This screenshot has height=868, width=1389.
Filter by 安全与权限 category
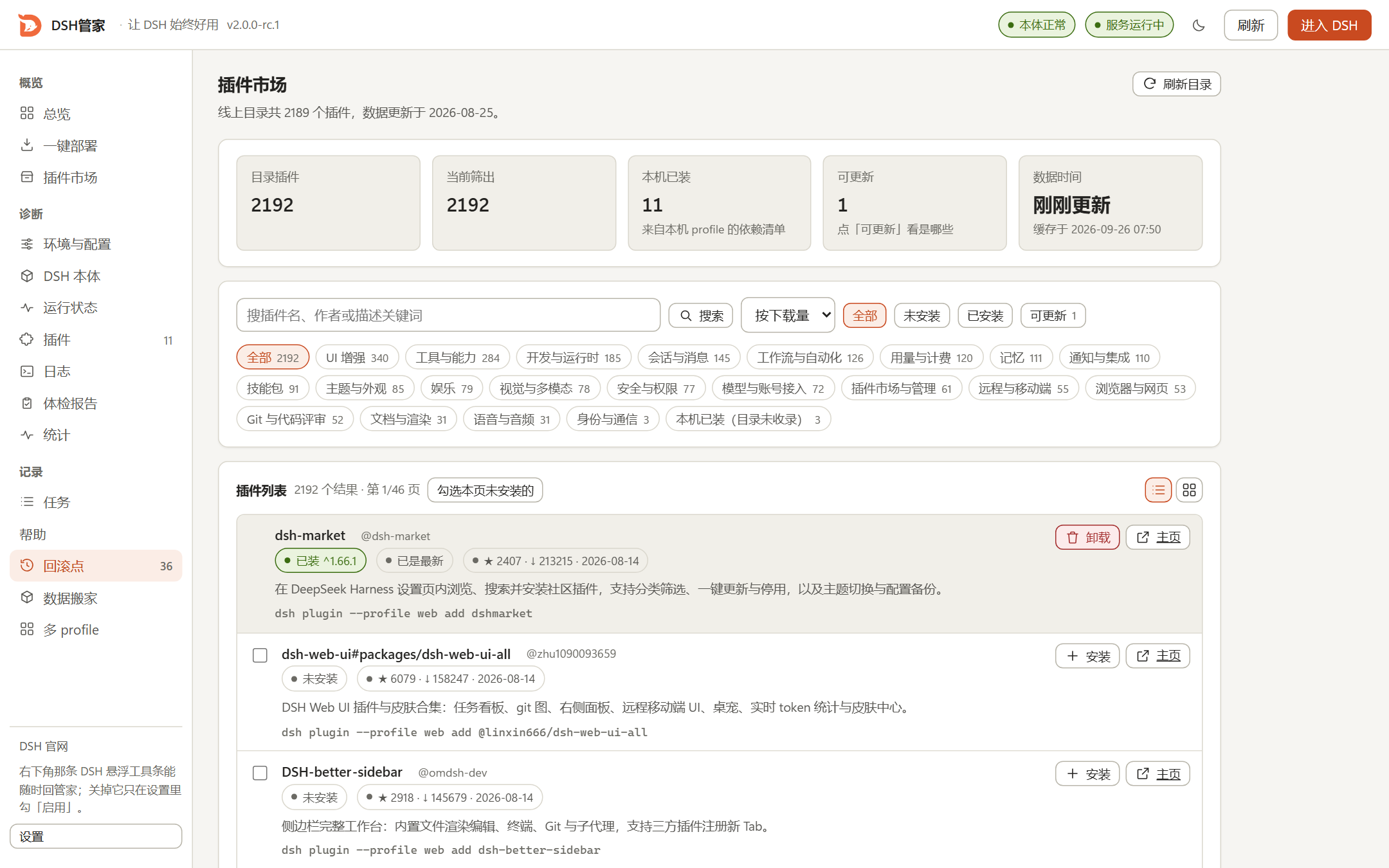click(656, 388)
